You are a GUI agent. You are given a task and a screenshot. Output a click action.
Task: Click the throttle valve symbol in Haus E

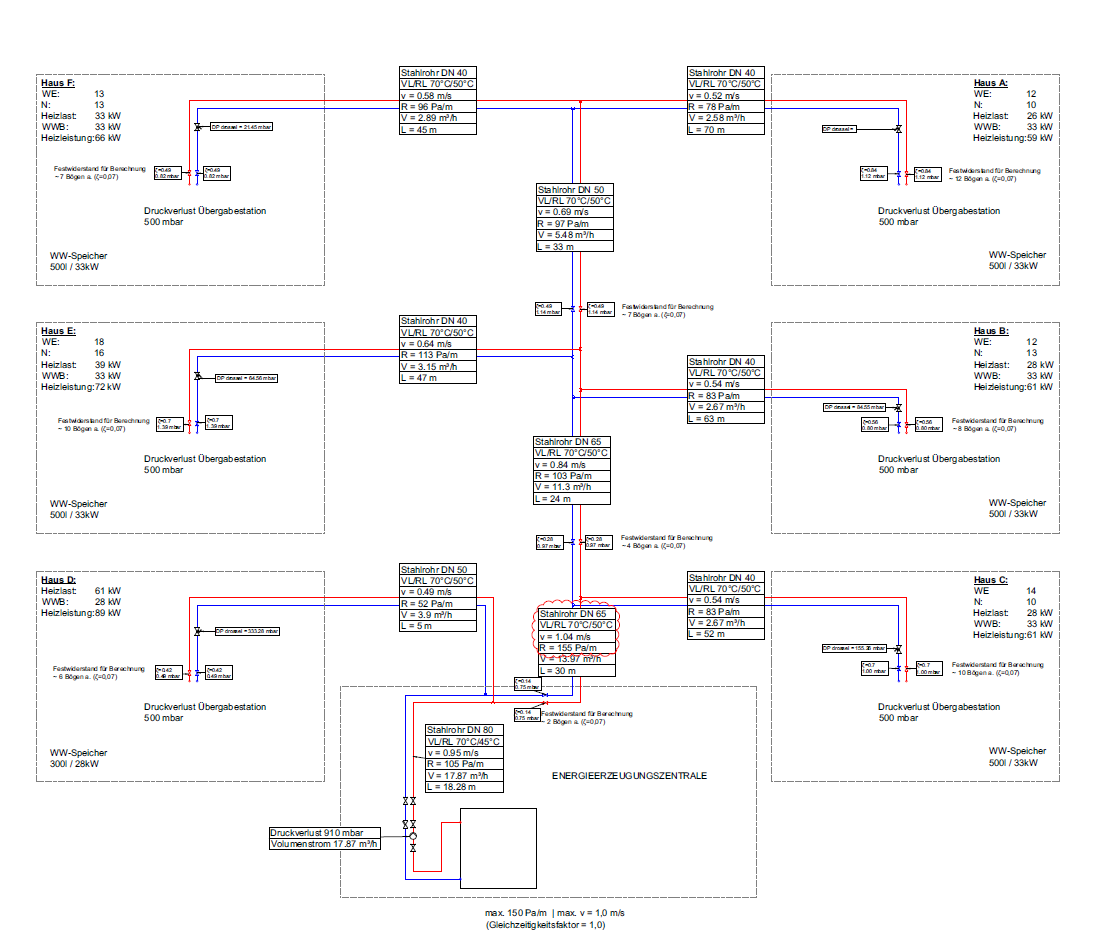[197, 378]
